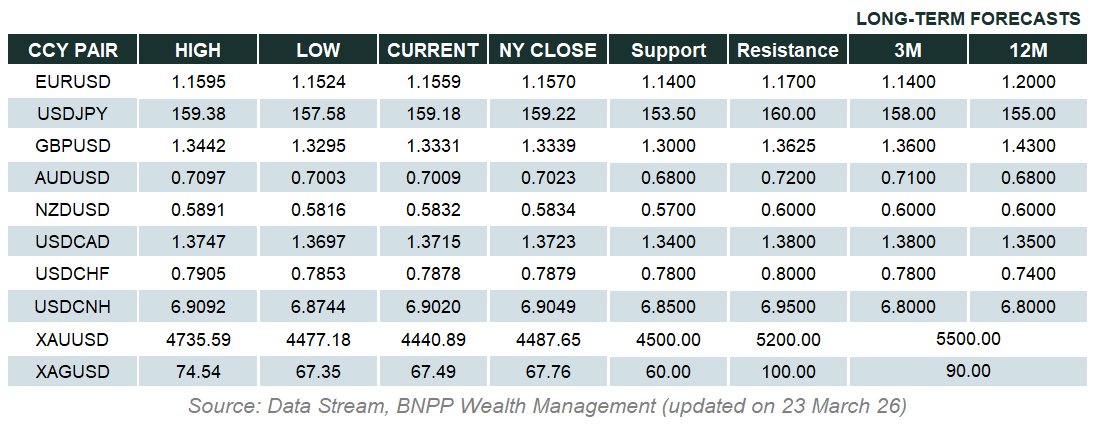Screen dimensions: 1095x425
Task: Click the CCY PAIR column header
Action: pyautogui.click(x=70, y=50)
